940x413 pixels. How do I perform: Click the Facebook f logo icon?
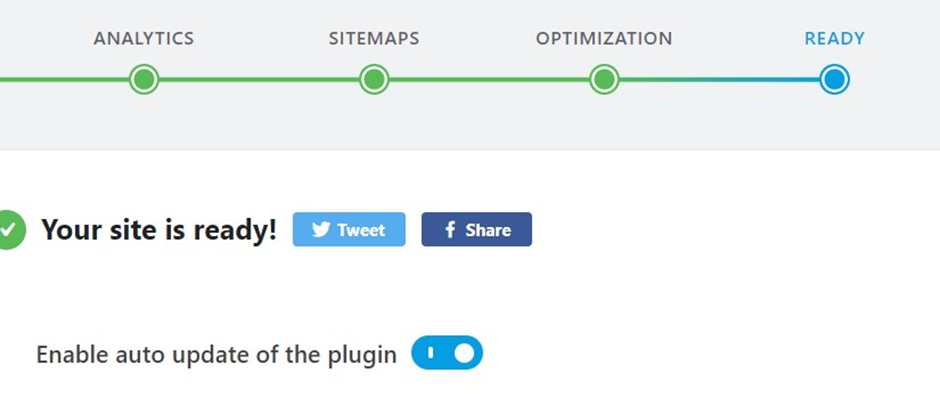point(450,230)
